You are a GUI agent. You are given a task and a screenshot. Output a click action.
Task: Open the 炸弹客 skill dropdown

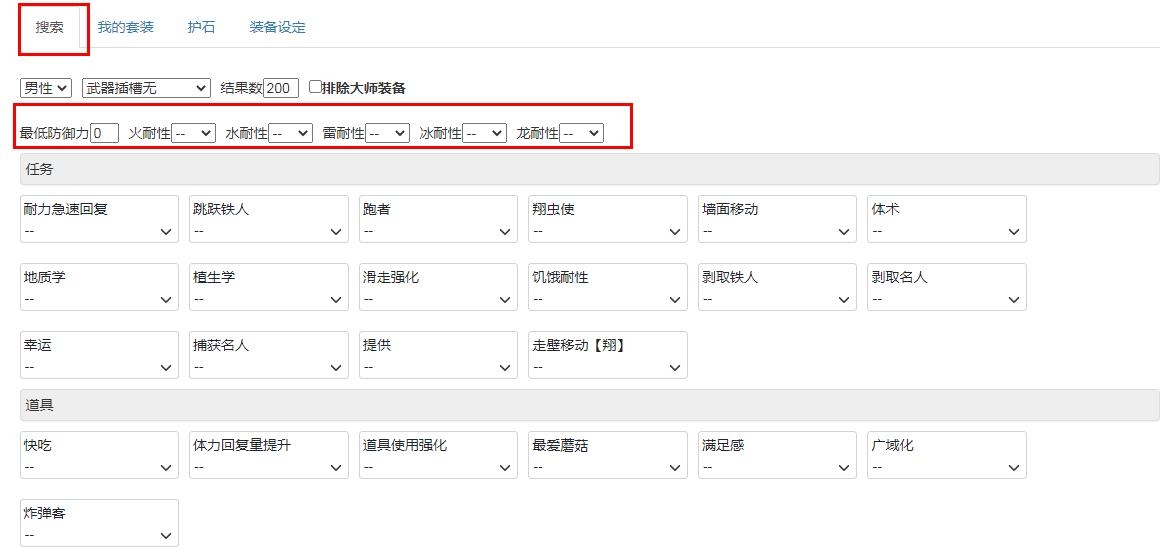[99, 535]
